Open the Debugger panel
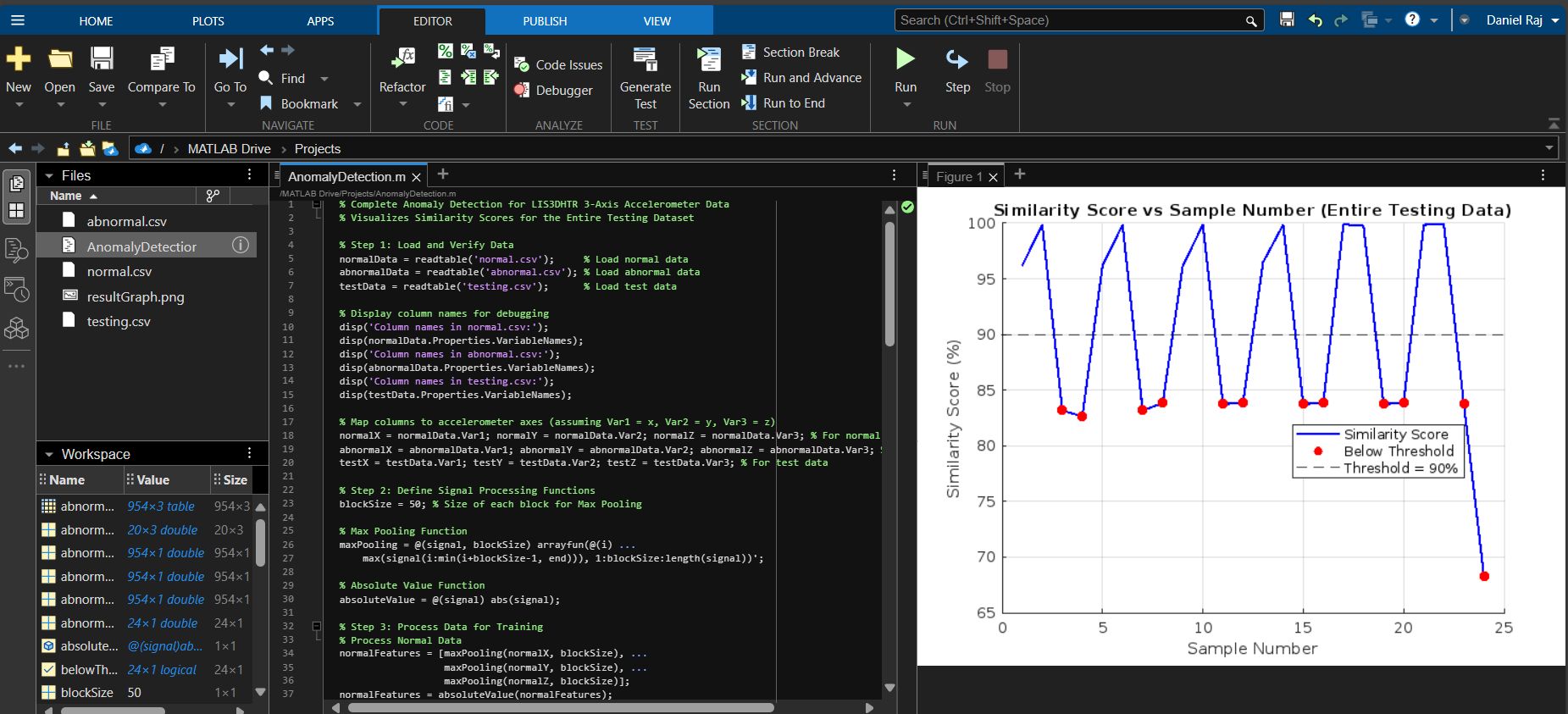 [x=554, y=91]
